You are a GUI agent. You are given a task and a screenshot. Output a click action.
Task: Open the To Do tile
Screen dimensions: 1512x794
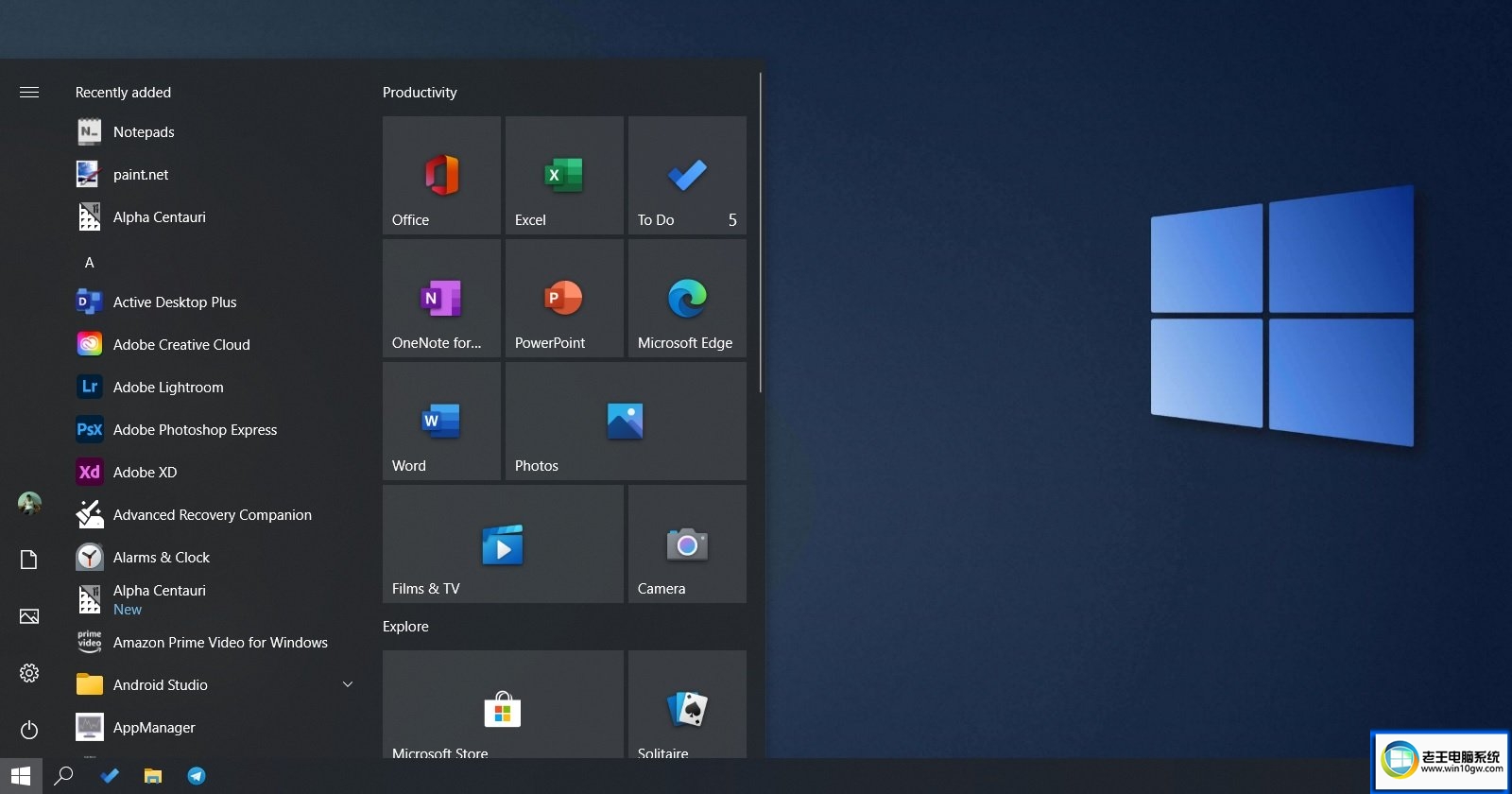[x=687, y=175]
